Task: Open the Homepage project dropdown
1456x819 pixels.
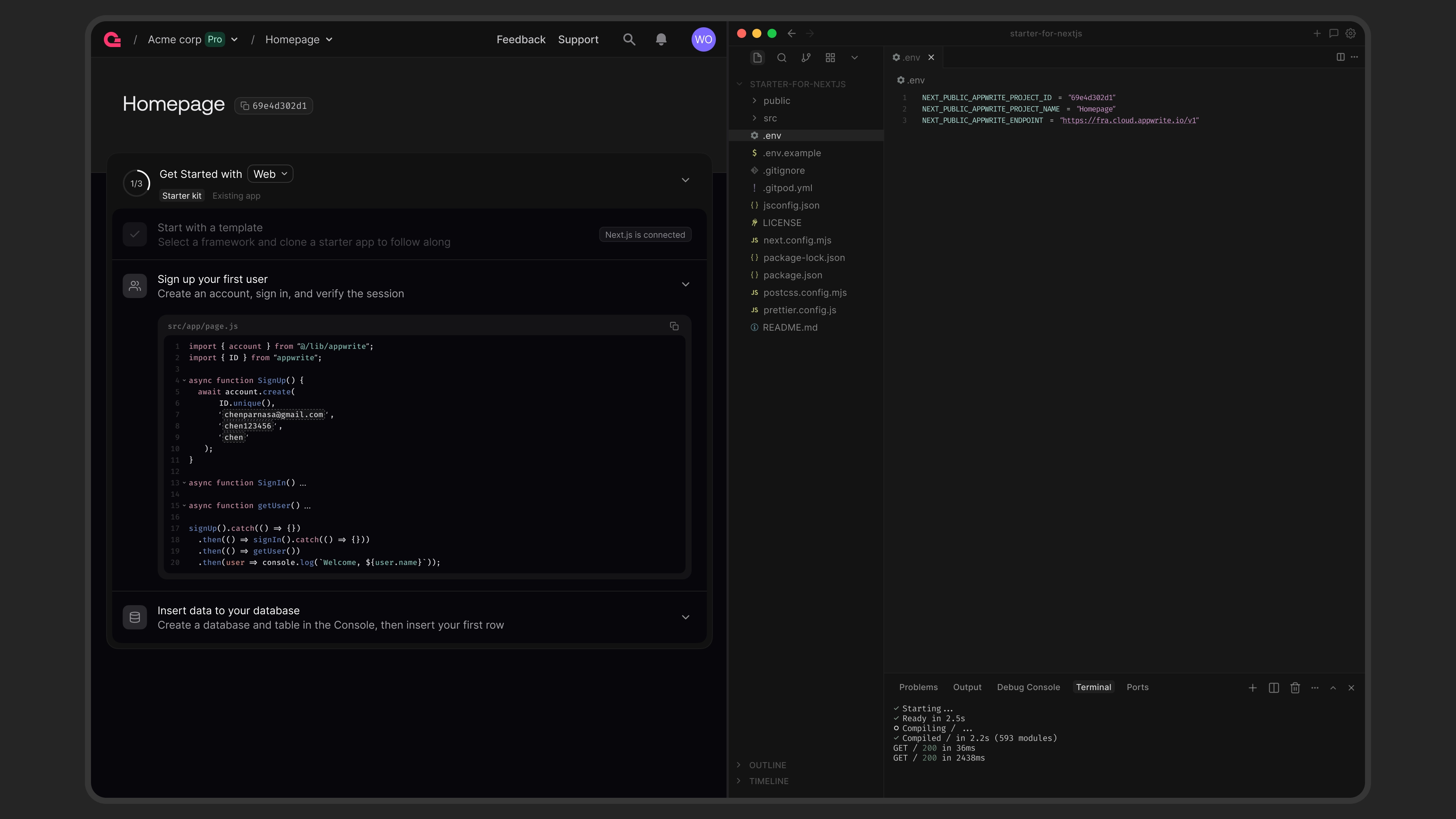Action: click(x=329, y=39)
